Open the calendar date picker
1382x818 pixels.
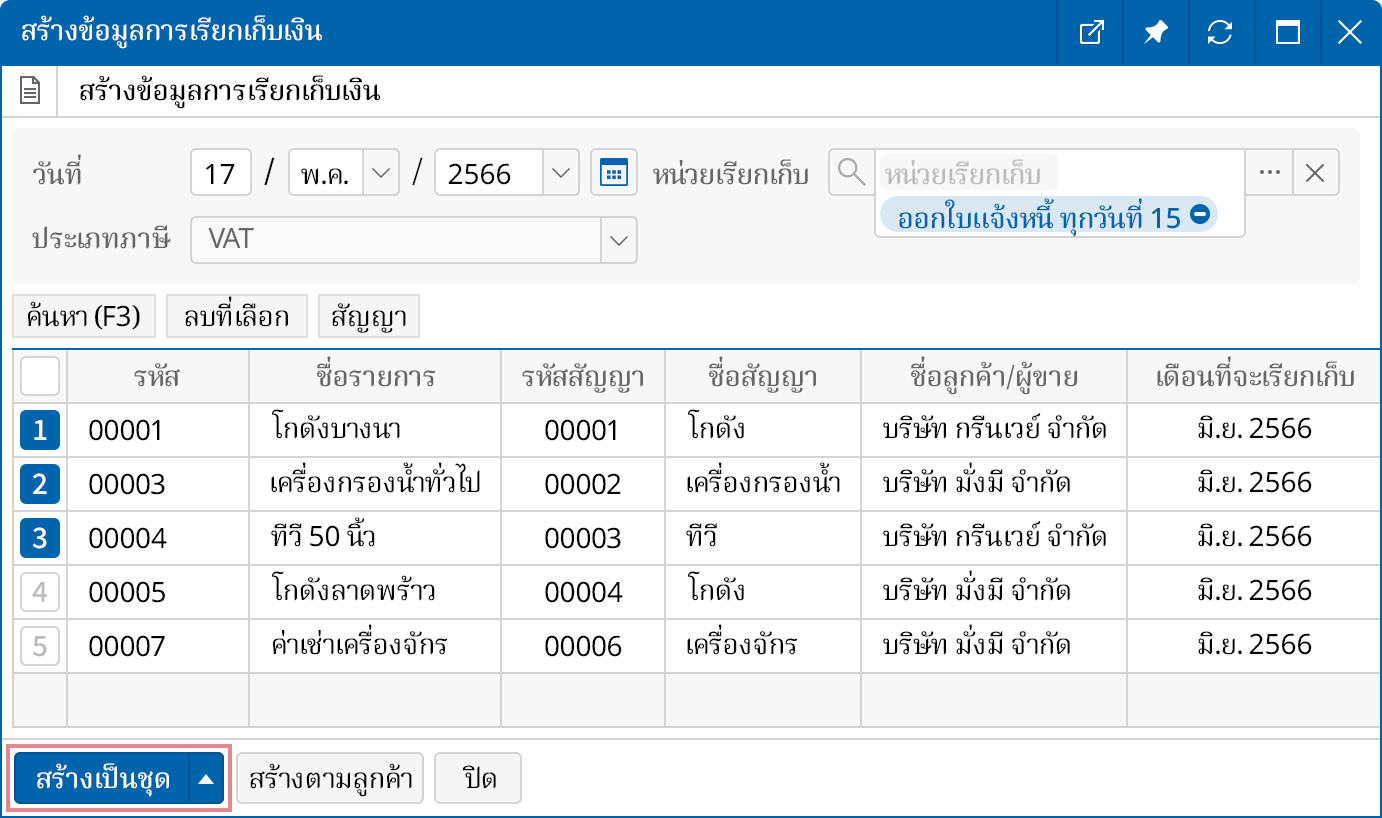[613, 172]
